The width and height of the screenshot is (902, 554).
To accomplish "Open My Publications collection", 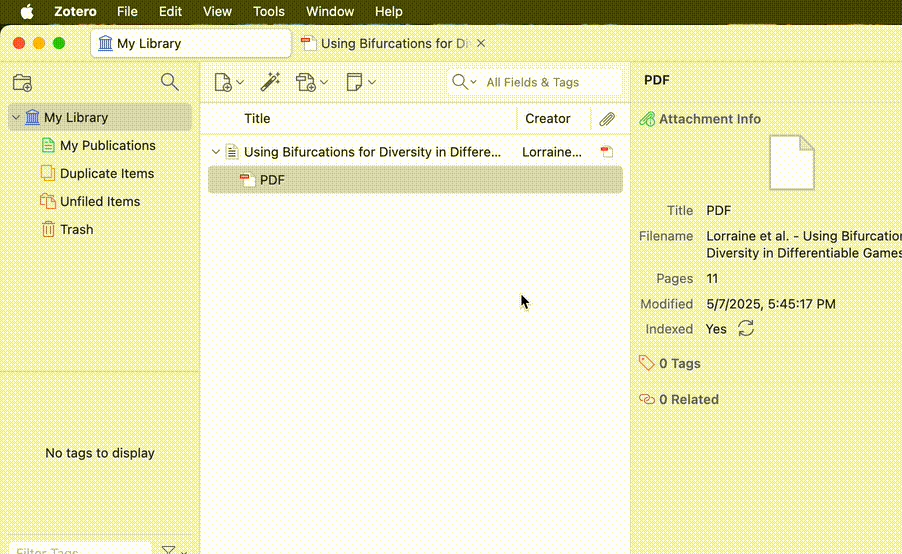I will point(107,146).
